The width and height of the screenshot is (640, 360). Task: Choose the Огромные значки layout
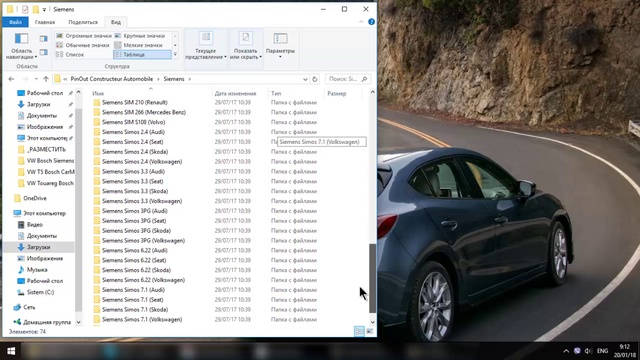[84, 36]
